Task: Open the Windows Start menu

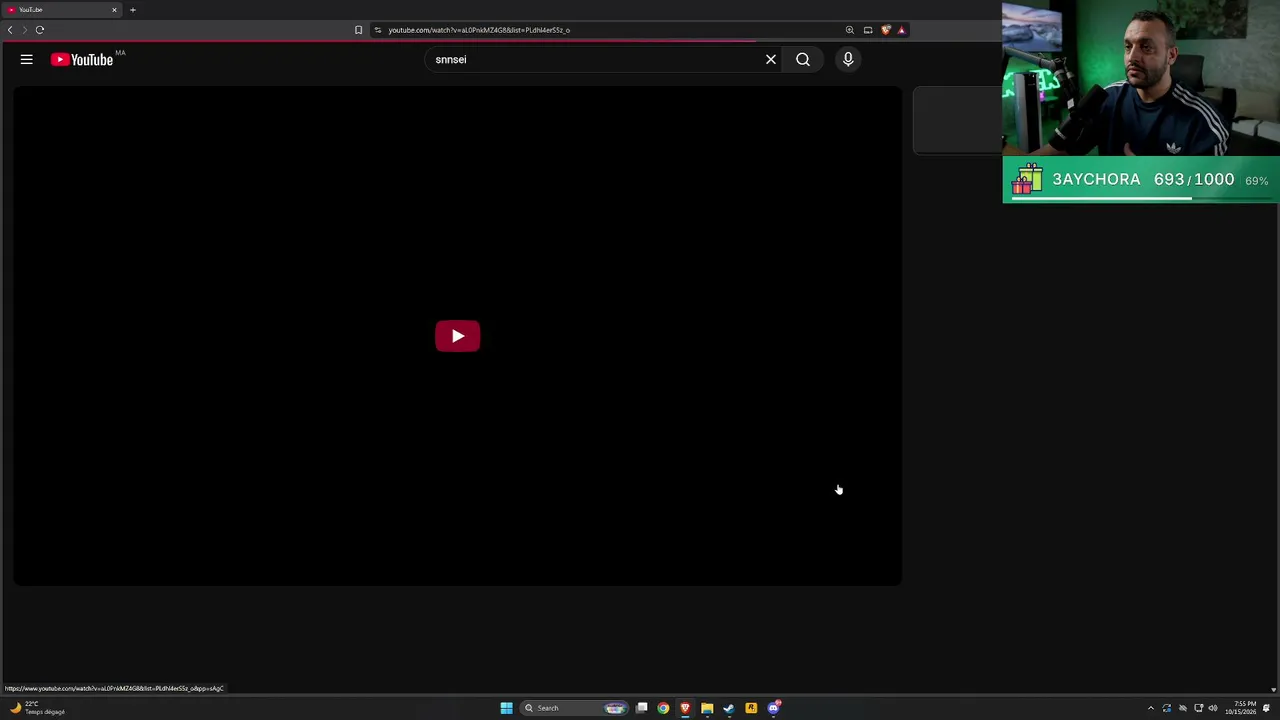Action: click(506, 708)
